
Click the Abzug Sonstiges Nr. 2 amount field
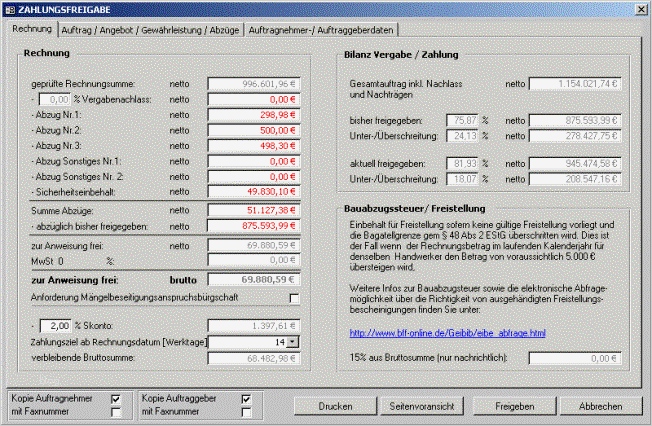click(254, 176)
